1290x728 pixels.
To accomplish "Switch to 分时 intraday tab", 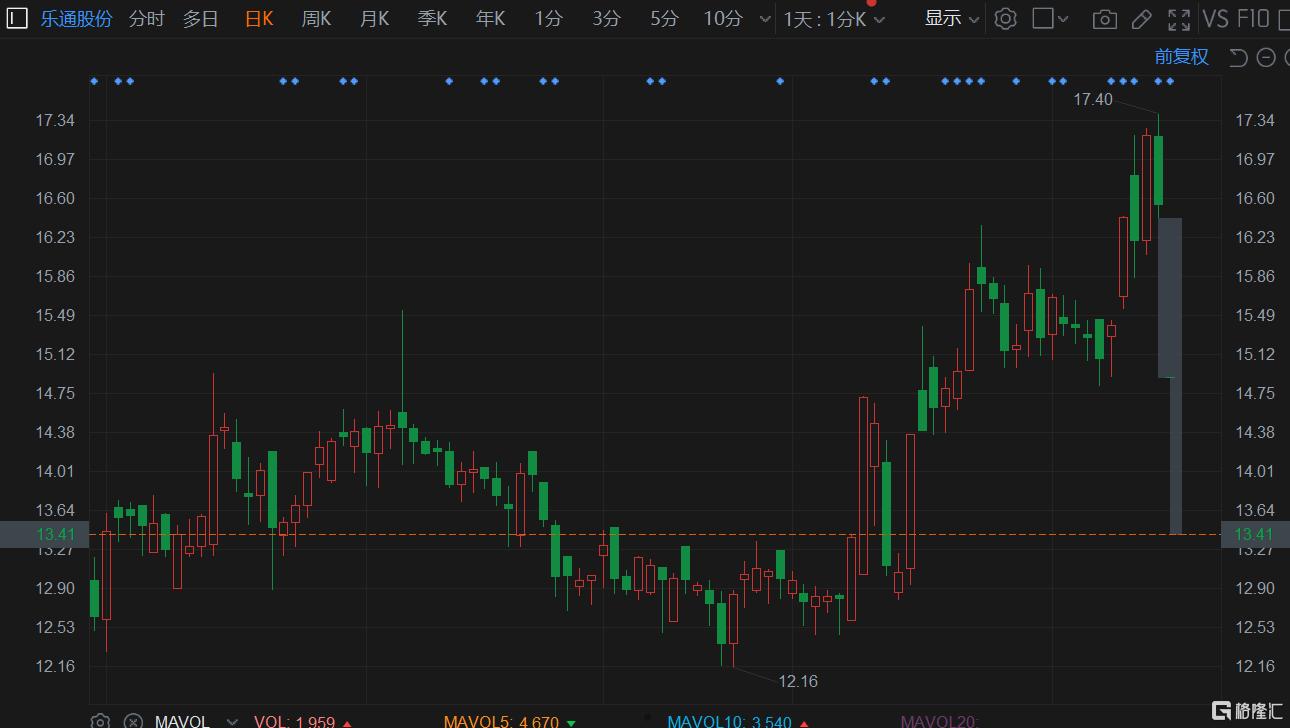I will tap(146, 19).
